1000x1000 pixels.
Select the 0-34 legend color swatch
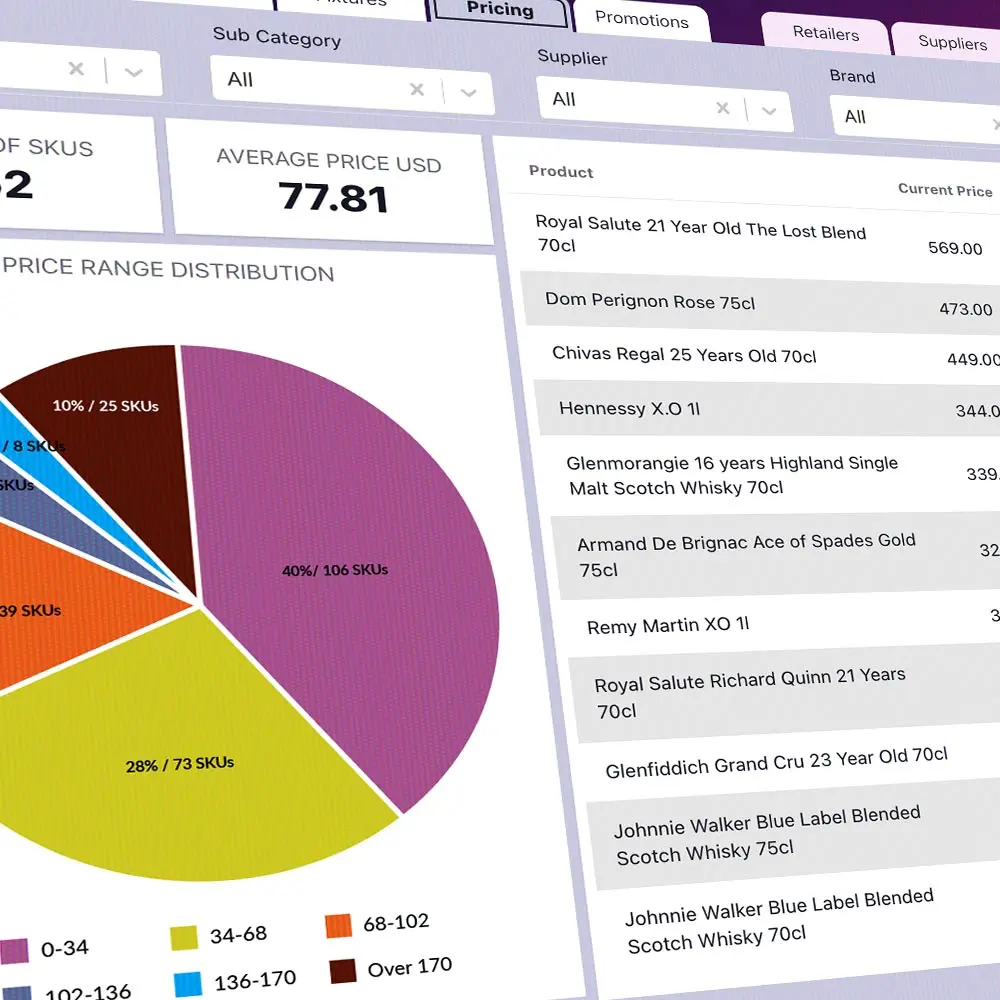click(x=13, y=951)
